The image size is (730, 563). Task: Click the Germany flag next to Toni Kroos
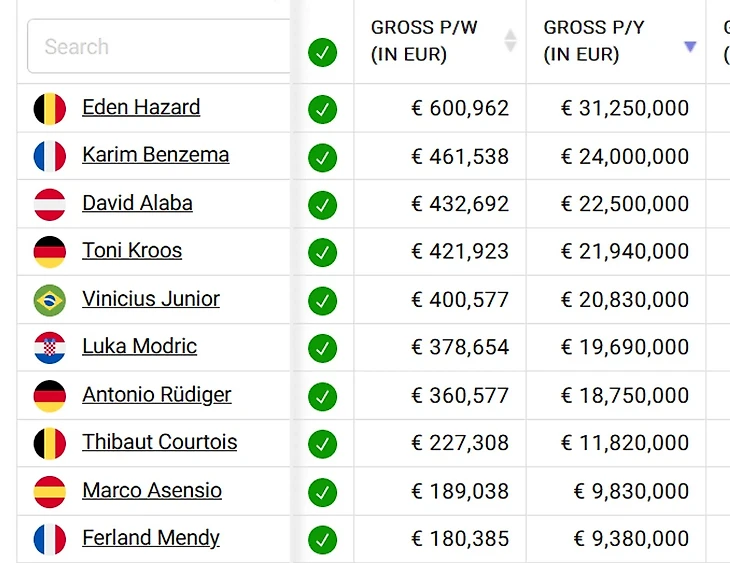tap(49, 252)
